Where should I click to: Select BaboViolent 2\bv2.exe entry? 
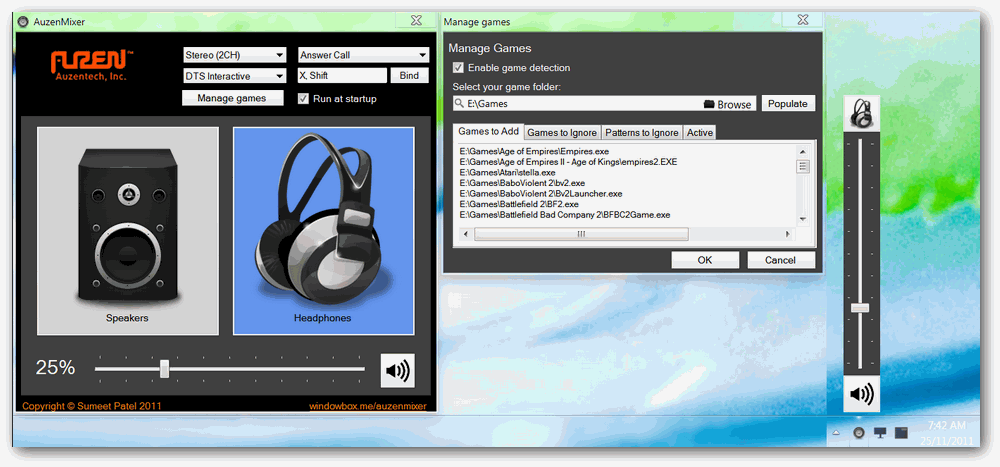pyautogui.click(x=522, y=183)
